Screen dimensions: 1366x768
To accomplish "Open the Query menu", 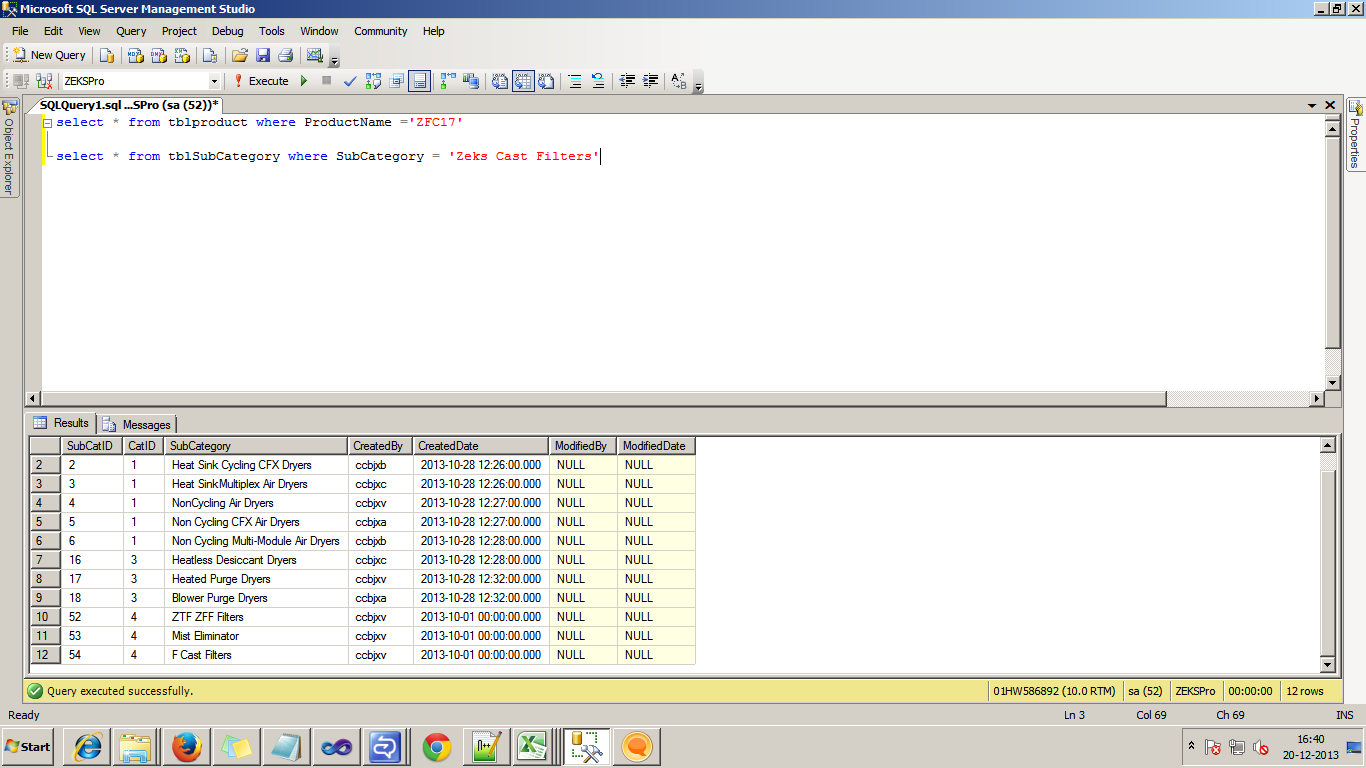I will pyautogui.click(x=131, y=31).
